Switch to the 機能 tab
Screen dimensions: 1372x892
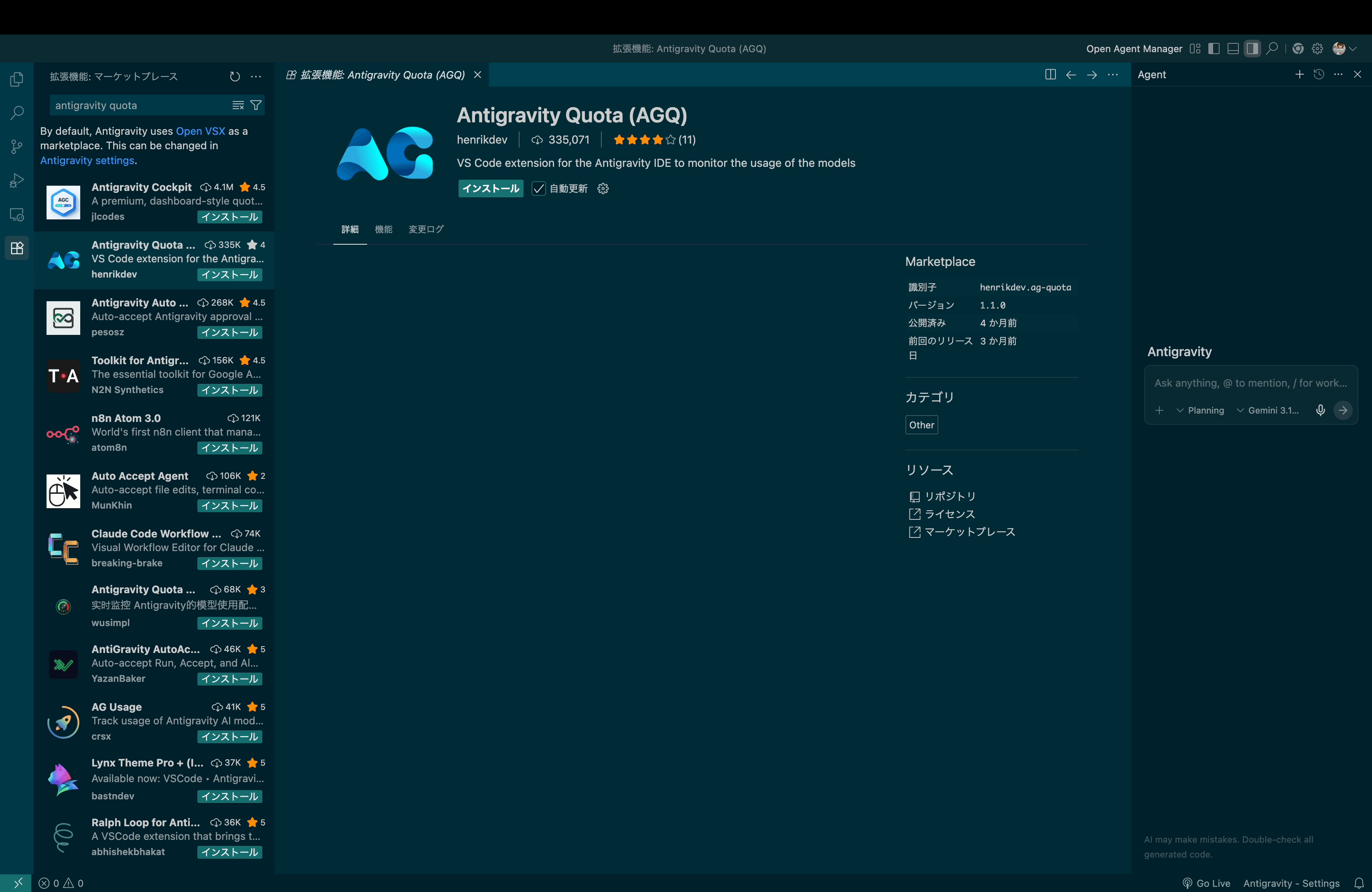tap(384, 229)
